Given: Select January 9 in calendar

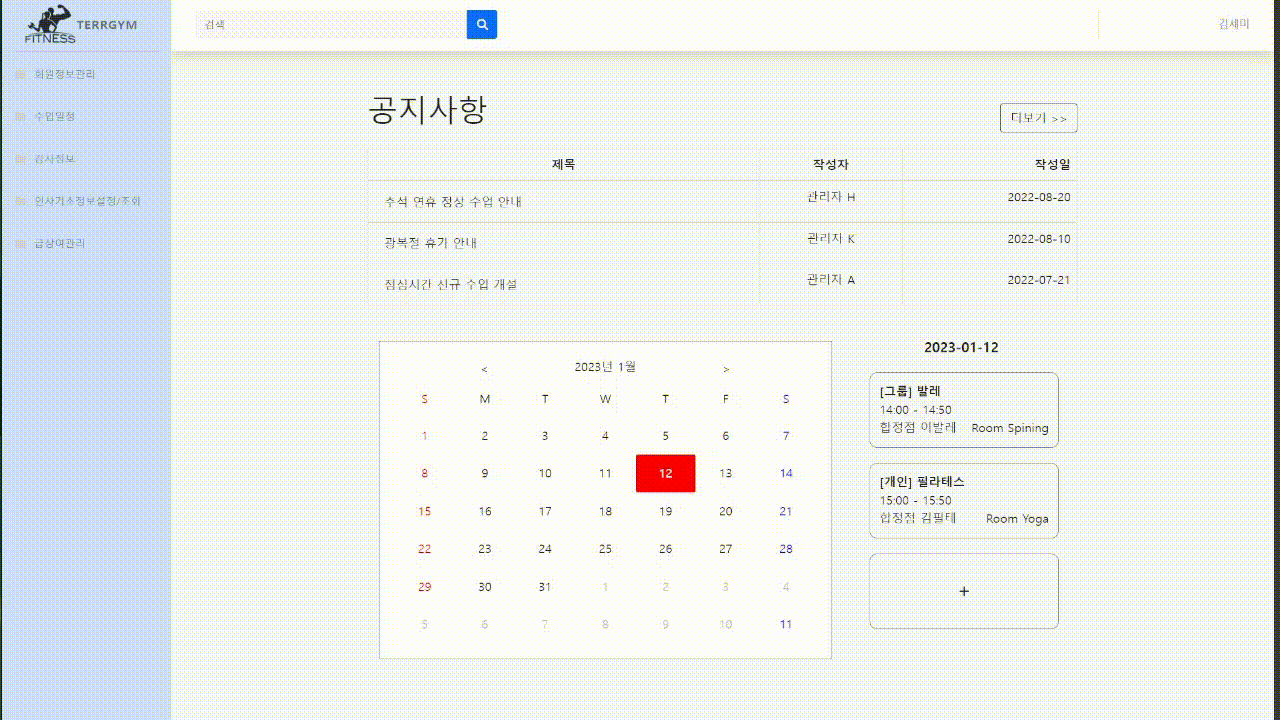Looking at the screenshot, I should (x=485, y=473).
